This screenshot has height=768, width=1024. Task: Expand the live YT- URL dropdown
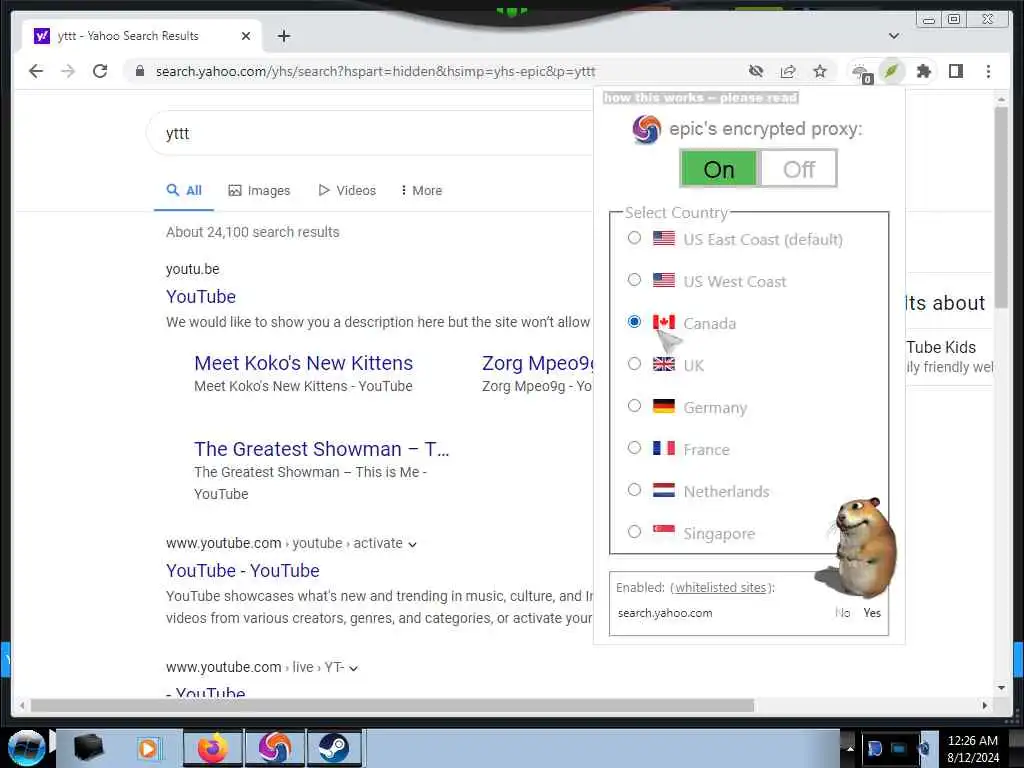[x=353, y=668]
